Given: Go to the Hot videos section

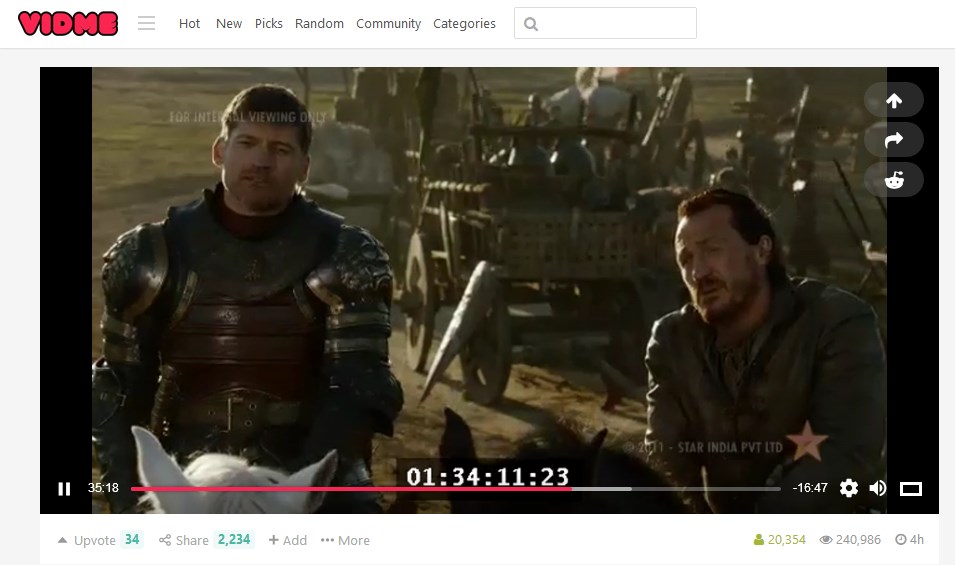Looking at the screenshot, I should coord(189,23).
